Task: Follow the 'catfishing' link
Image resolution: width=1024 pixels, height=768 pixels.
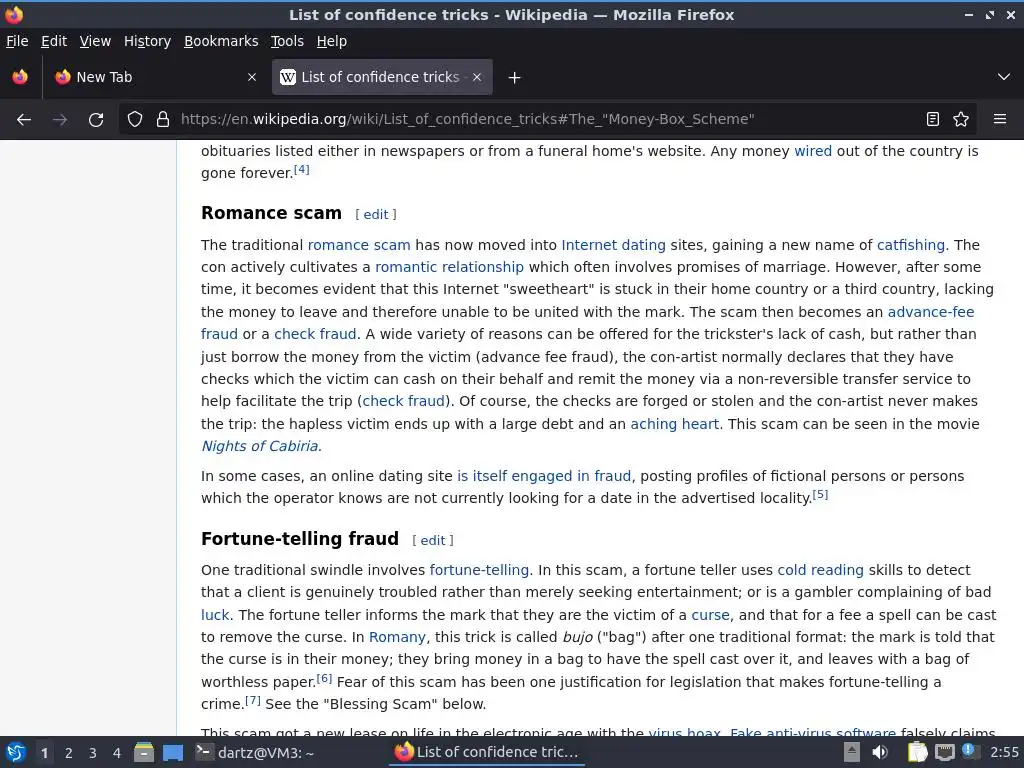Action: click(x=910, y=246)
